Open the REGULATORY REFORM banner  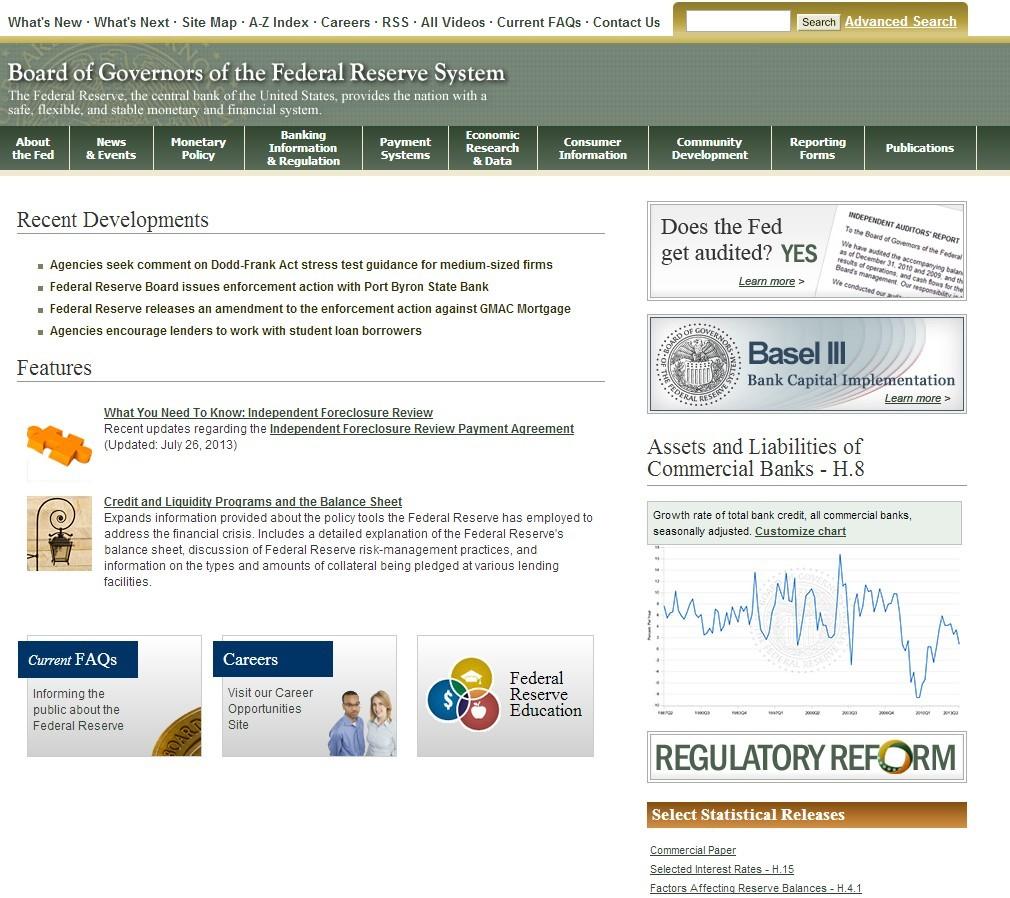[x=806, y=757]
